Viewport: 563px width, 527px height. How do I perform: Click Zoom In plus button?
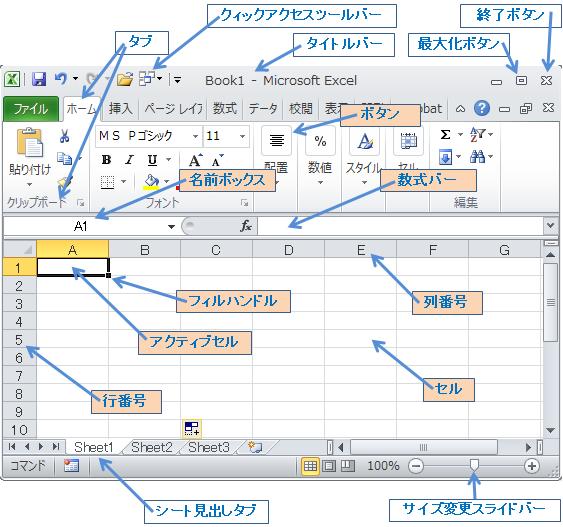click(532, 466)
